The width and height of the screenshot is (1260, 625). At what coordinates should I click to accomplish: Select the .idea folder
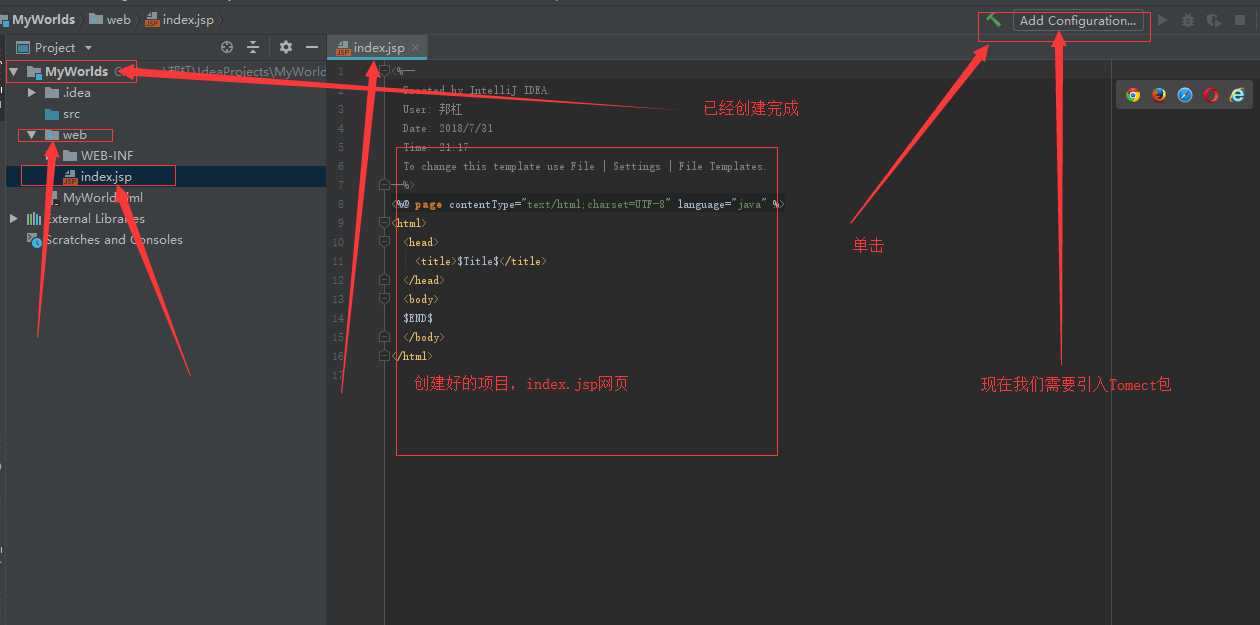76,93
